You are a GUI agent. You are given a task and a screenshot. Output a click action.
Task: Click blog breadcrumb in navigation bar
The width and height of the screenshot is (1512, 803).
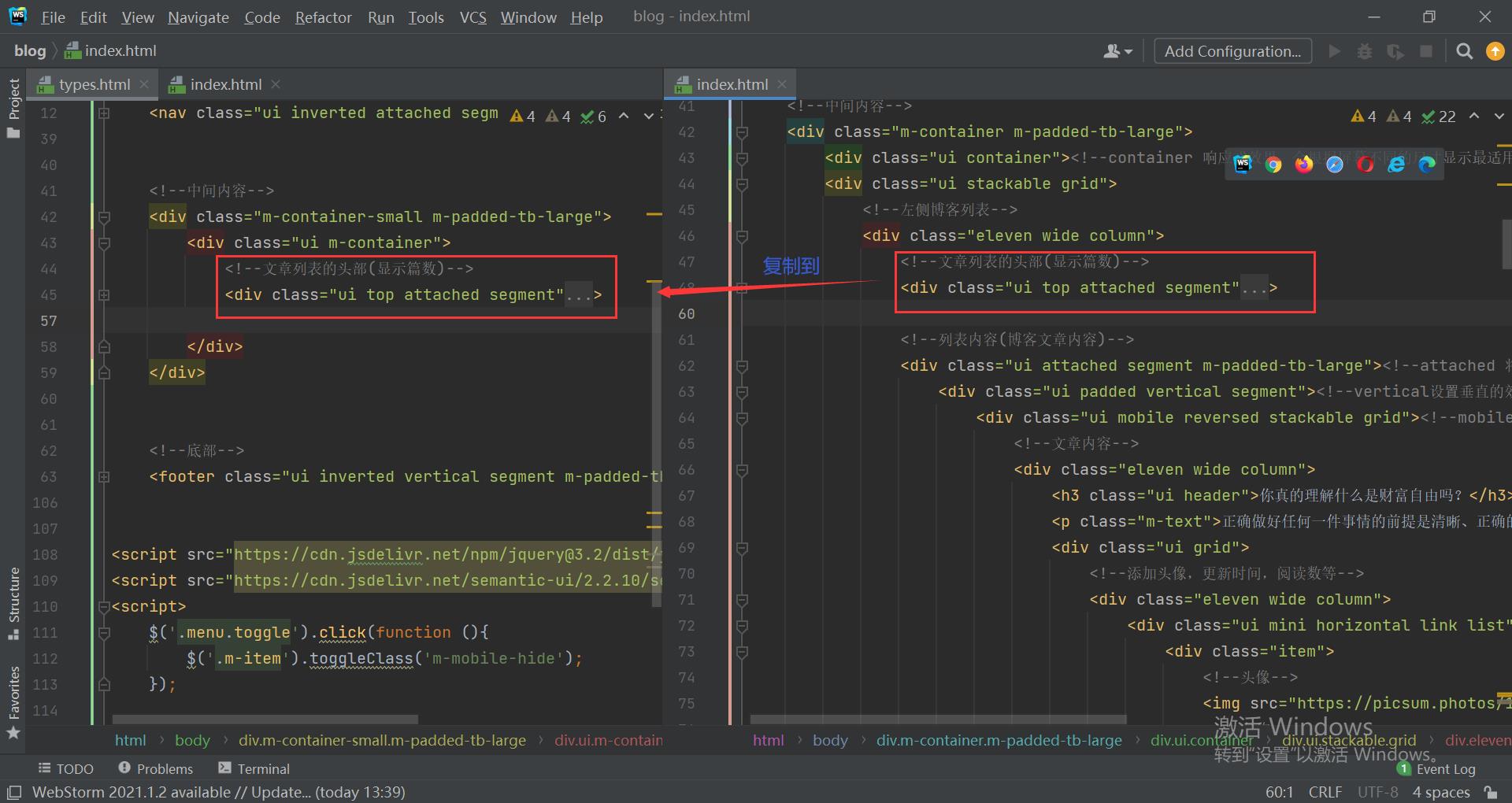click(30, 50)
